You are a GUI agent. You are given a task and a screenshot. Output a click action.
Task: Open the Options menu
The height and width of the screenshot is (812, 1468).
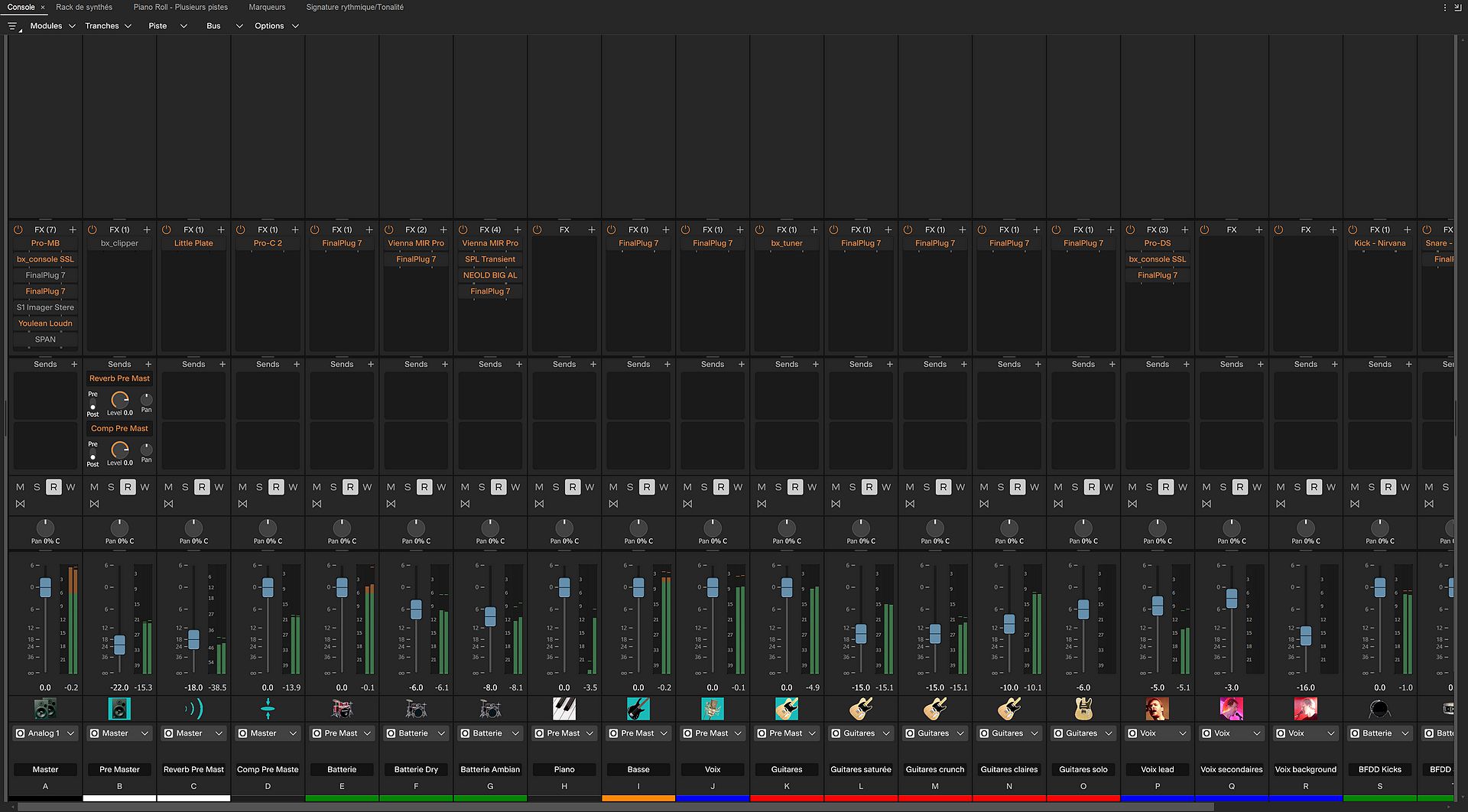point(269,25)
